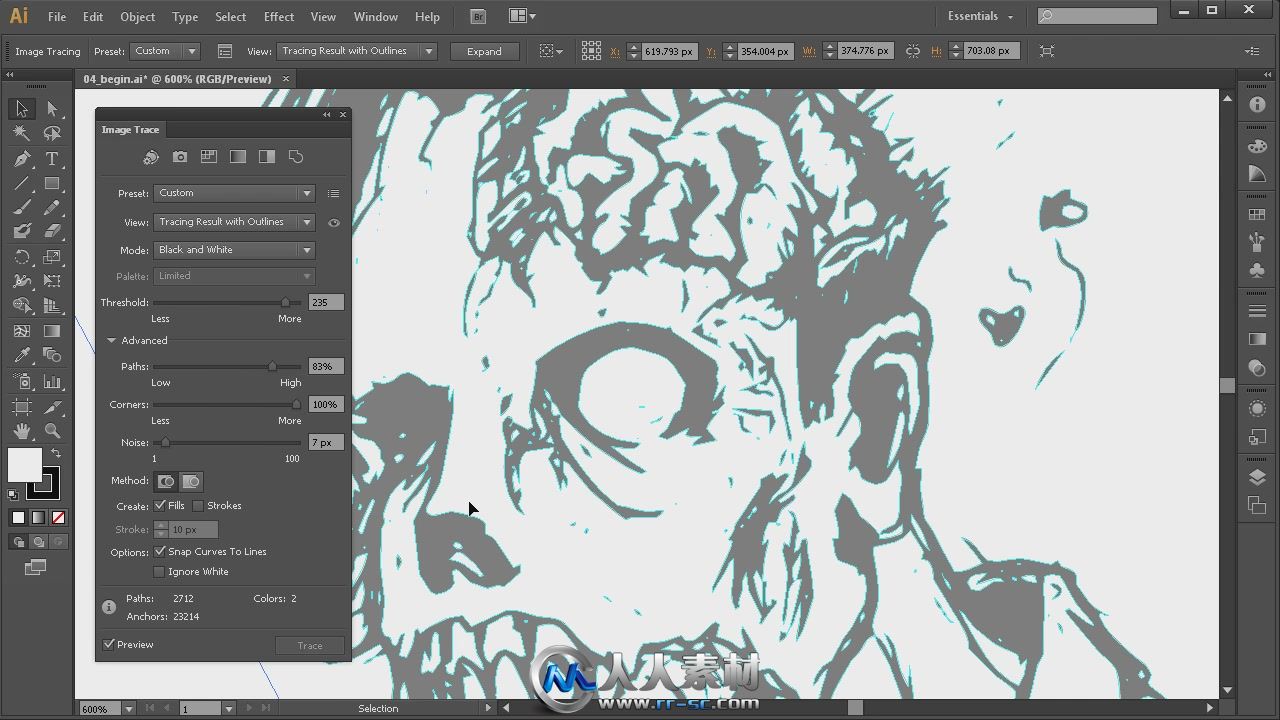Open the Symbols panel club icon
1280x720 pixels.
pos(1257,270)
